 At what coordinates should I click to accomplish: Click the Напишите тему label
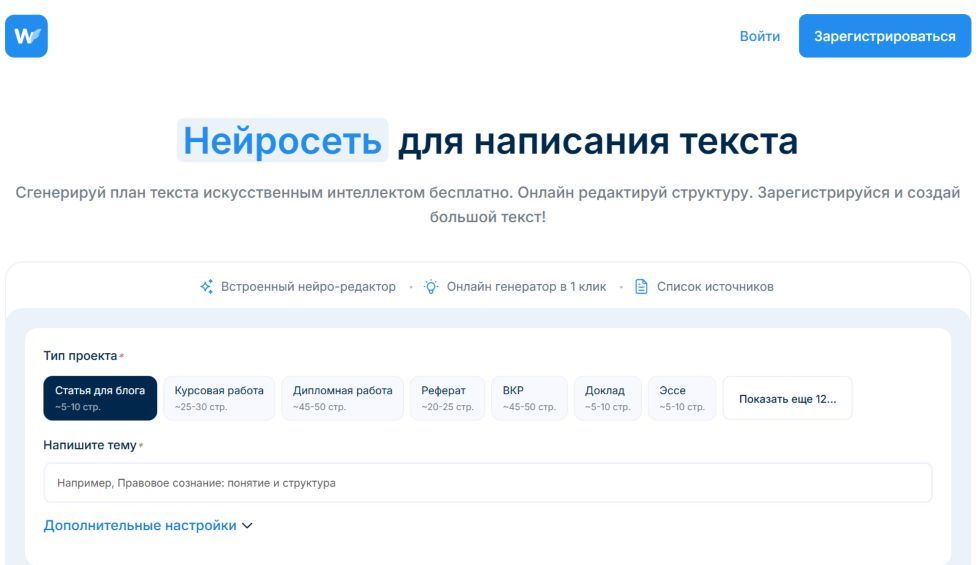89,445
